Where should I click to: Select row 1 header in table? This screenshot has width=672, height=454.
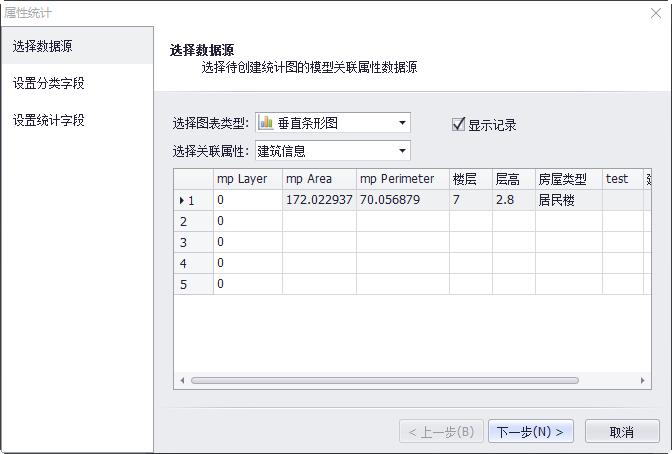[x=193, y=200]
